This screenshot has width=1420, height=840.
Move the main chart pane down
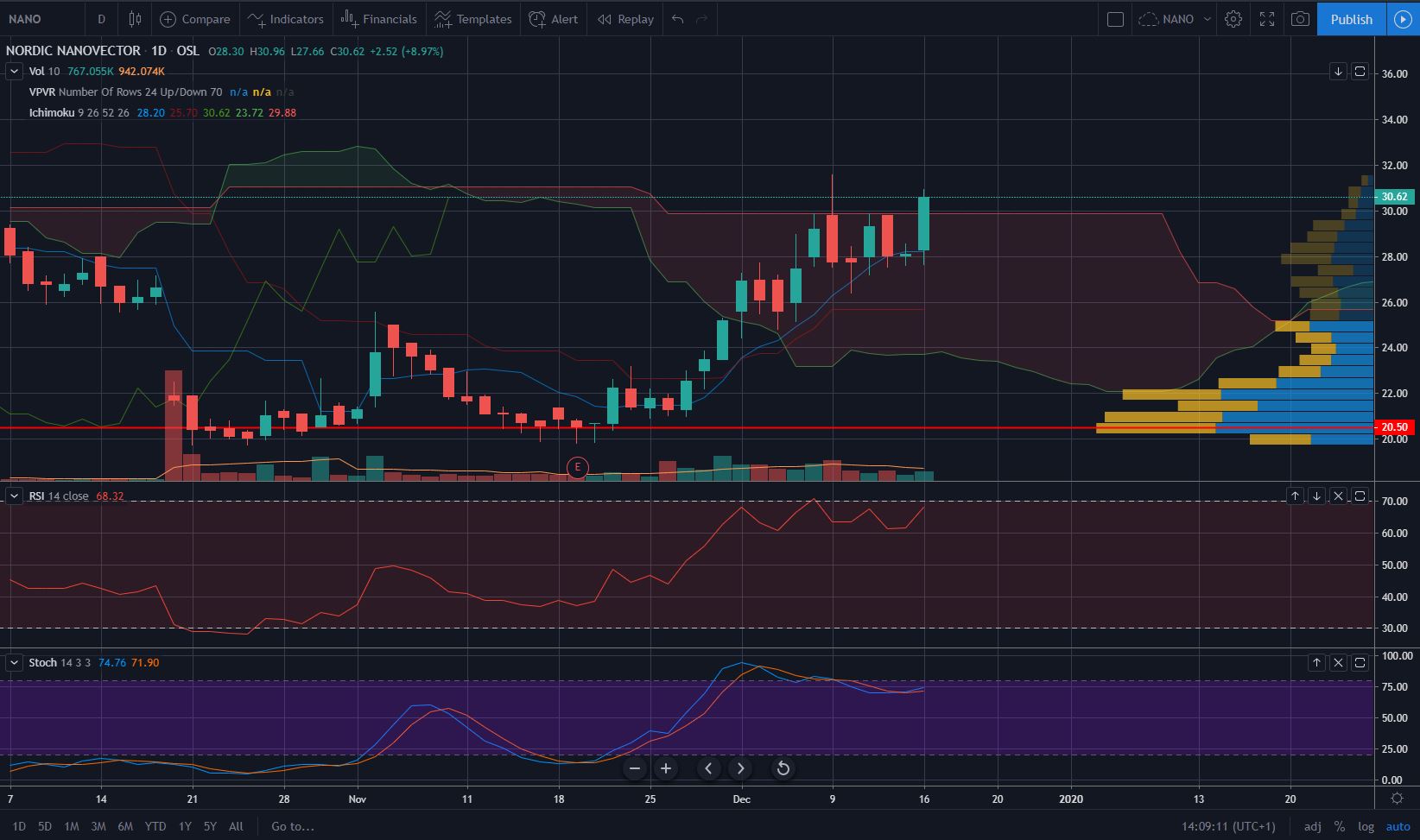1338,72
